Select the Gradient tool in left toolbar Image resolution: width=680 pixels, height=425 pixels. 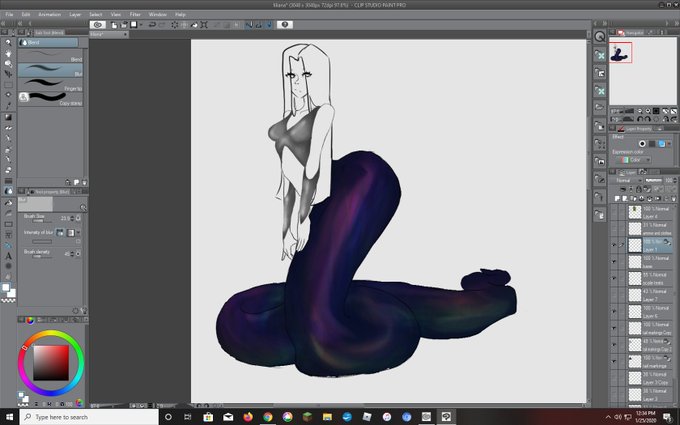pos(8,118)
